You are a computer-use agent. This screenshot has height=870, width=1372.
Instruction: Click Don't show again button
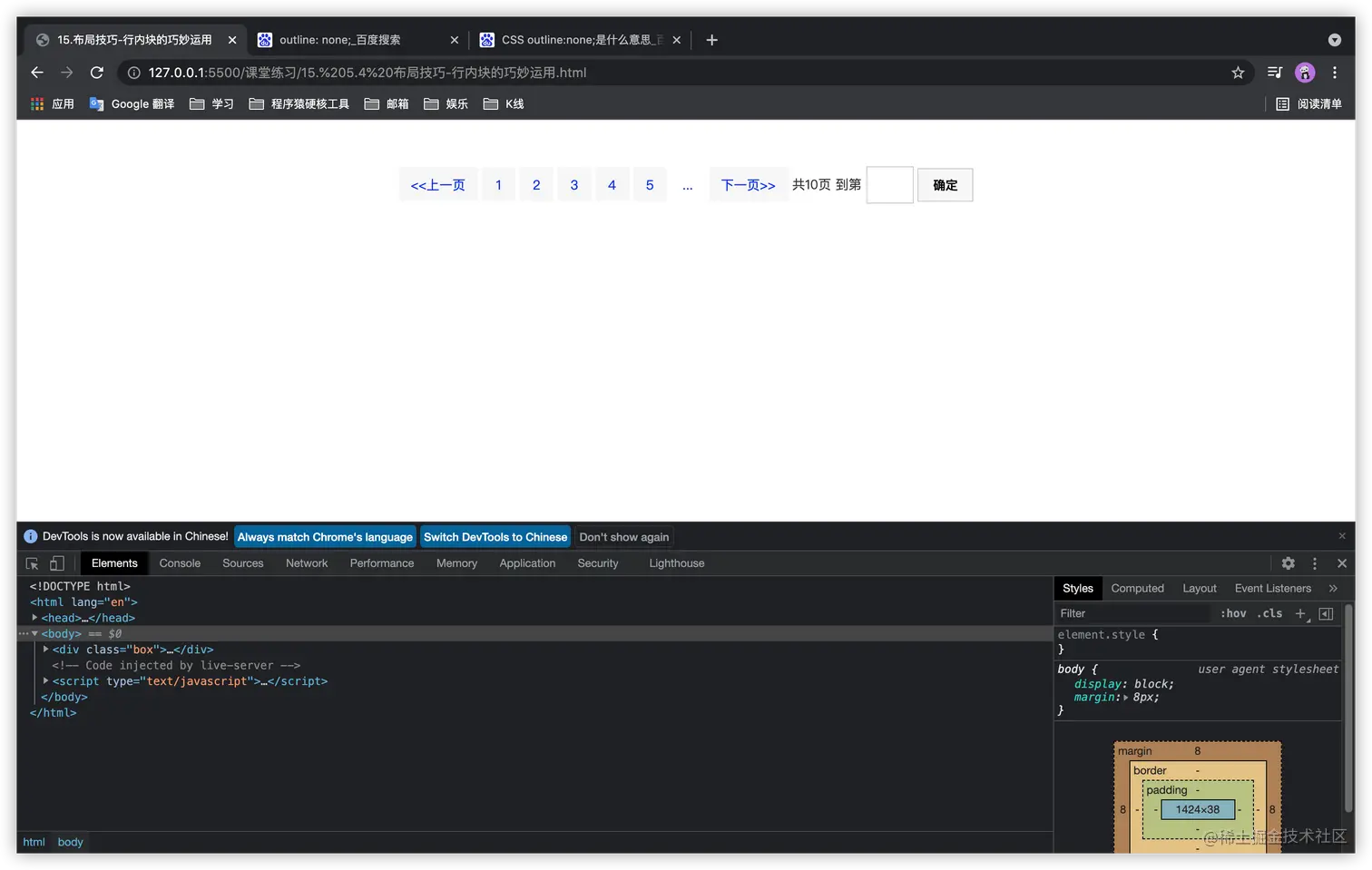pyautogui.click(x=624, y=537)
